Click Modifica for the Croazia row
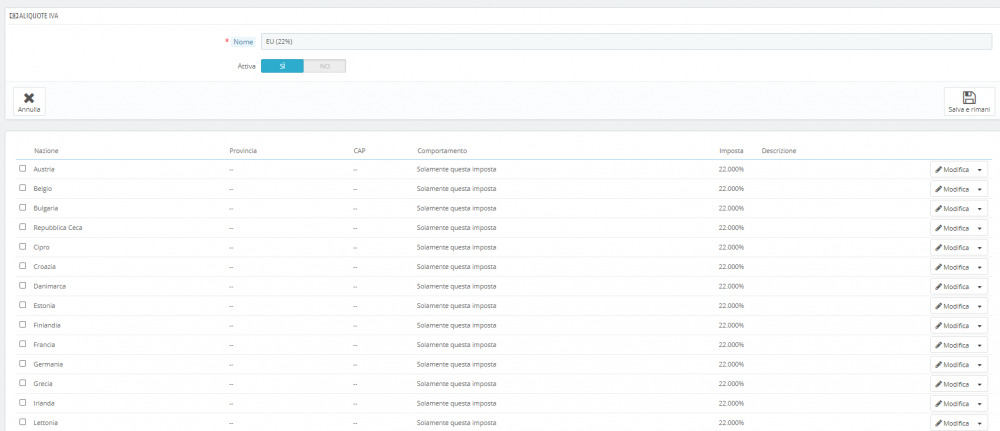 click(952, 267)
